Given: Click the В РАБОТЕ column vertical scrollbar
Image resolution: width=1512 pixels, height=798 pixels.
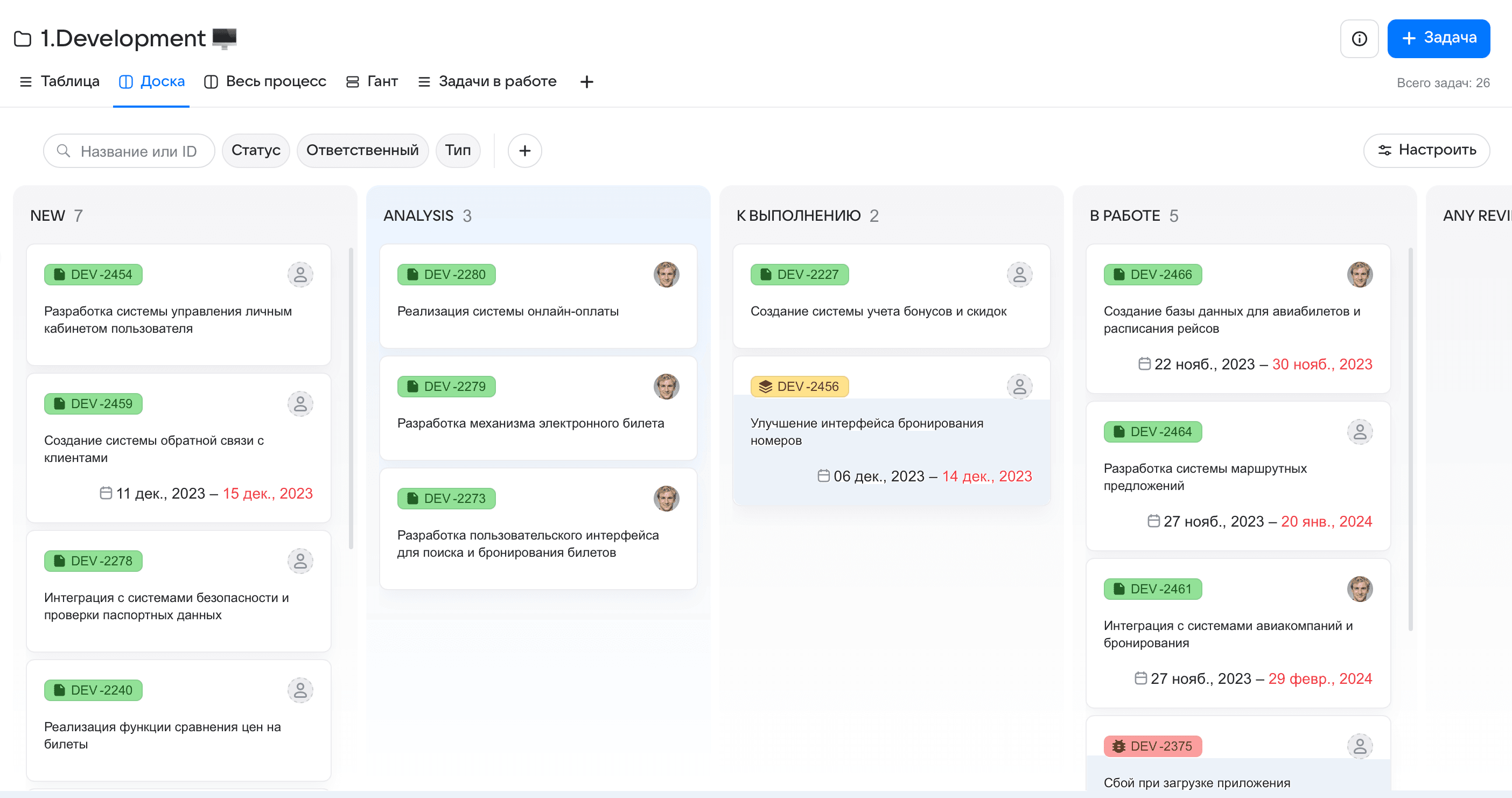Looking at the screenshot, I should pyautogui.click(x=1410, y=439).
